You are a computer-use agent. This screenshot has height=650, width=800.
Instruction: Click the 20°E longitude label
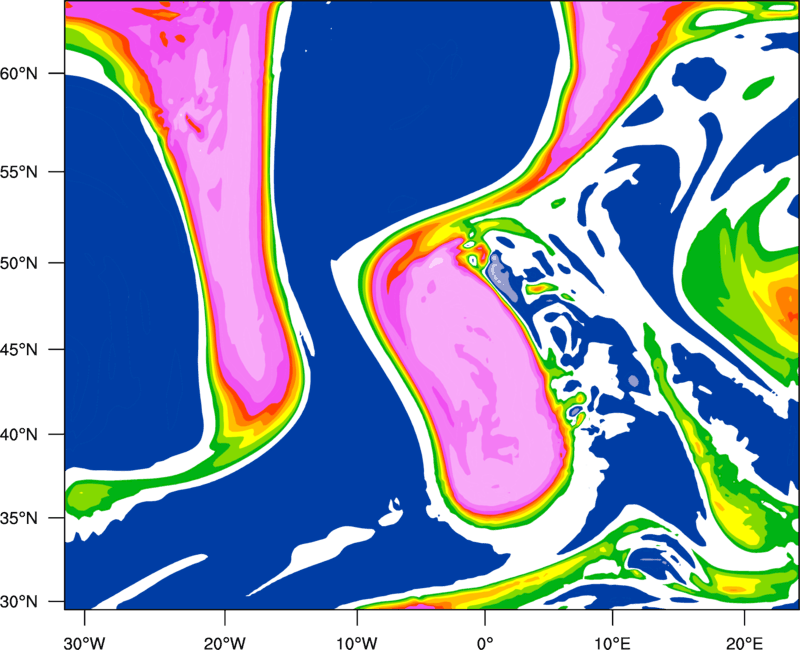coord(744,643)
